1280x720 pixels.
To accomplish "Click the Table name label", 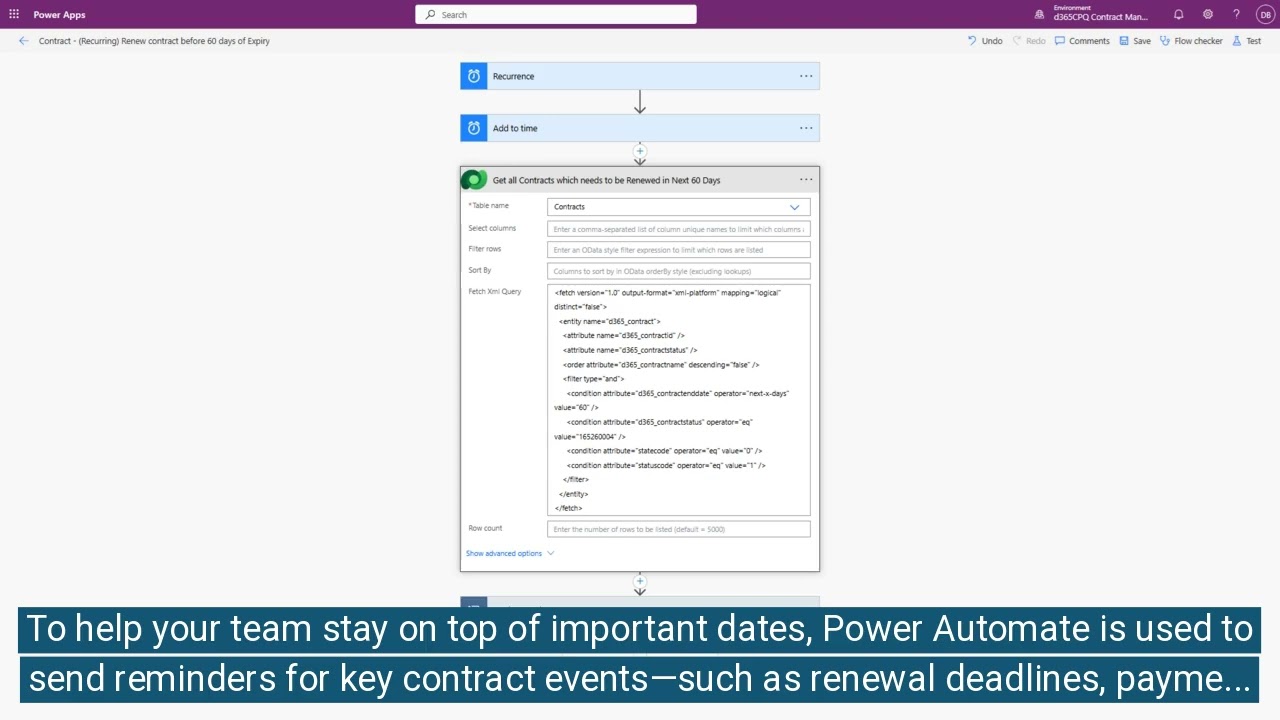I will [x=489, y=205].
